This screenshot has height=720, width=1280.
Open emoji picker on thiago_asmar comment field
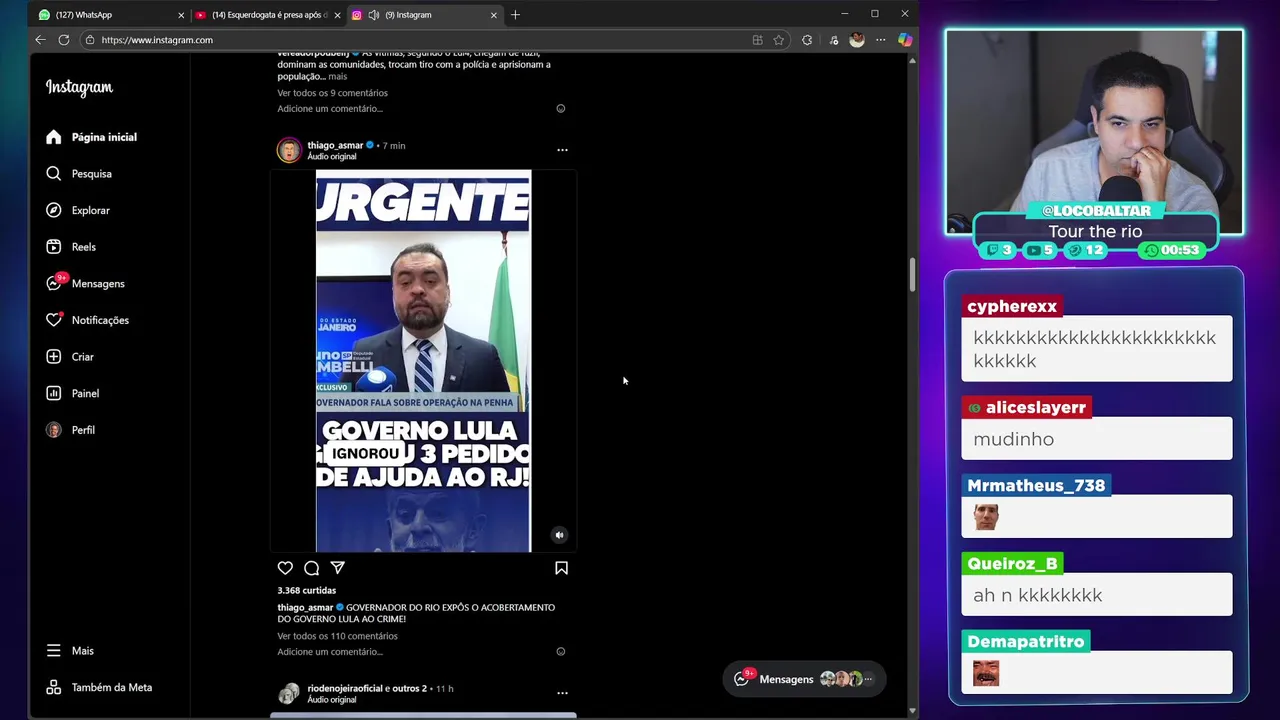click(x=561, y=652)
